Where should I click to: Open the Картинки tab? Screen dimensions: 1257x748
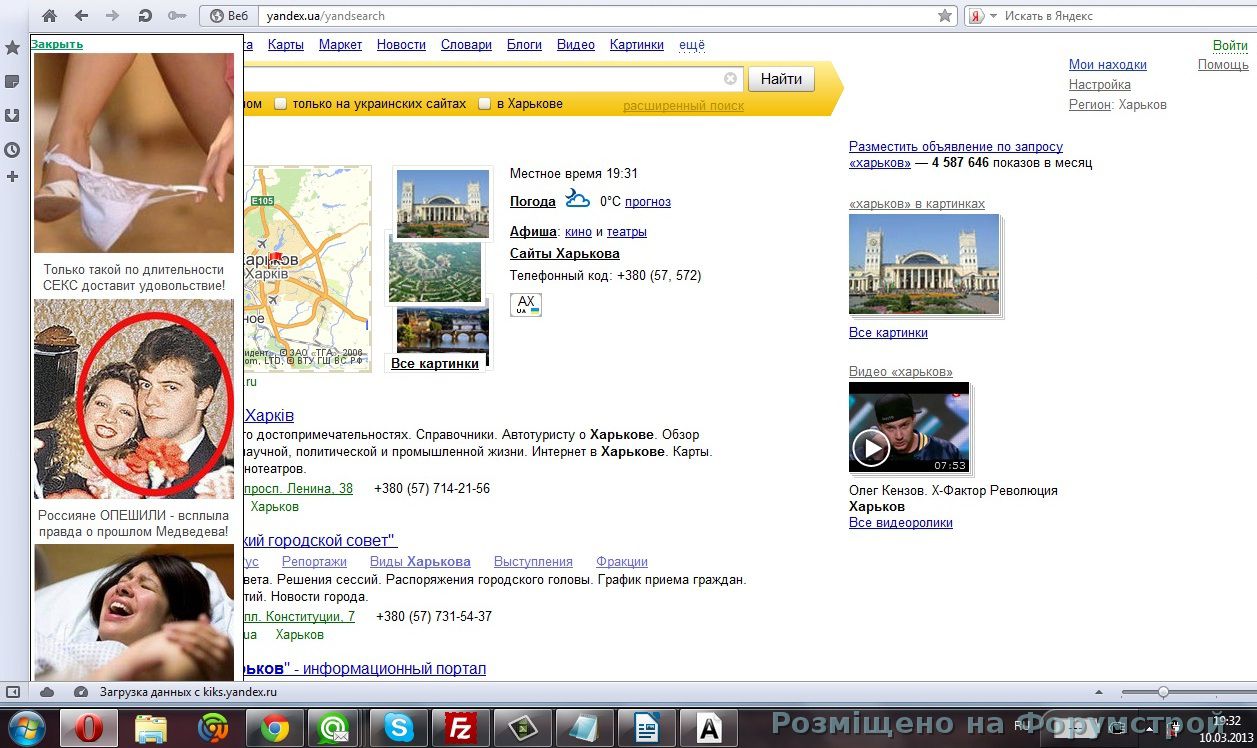click(636, 45)
